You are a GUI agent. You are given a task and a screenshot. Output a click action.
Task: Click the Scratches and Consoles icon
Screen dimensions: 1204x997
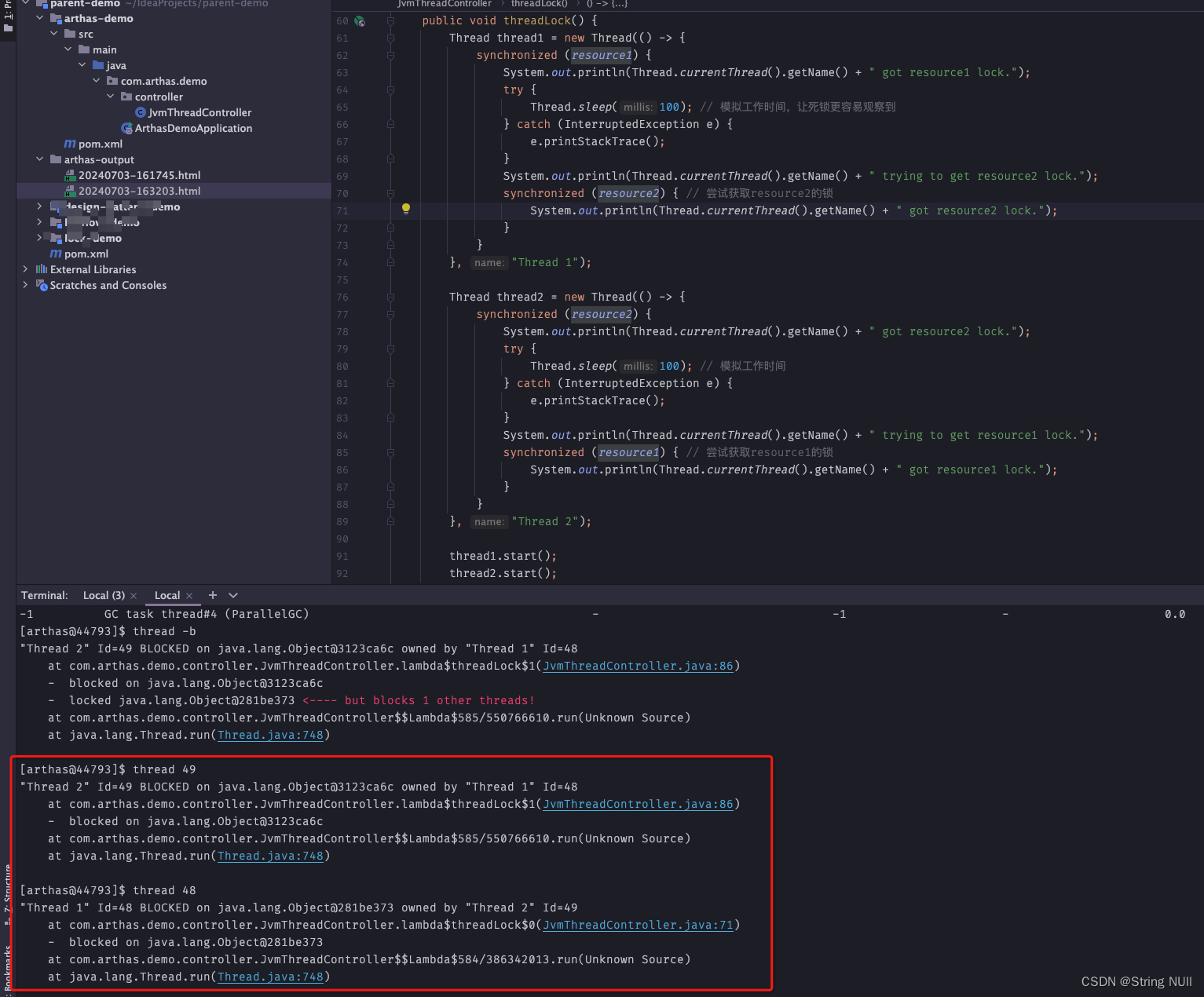point(42,285)
